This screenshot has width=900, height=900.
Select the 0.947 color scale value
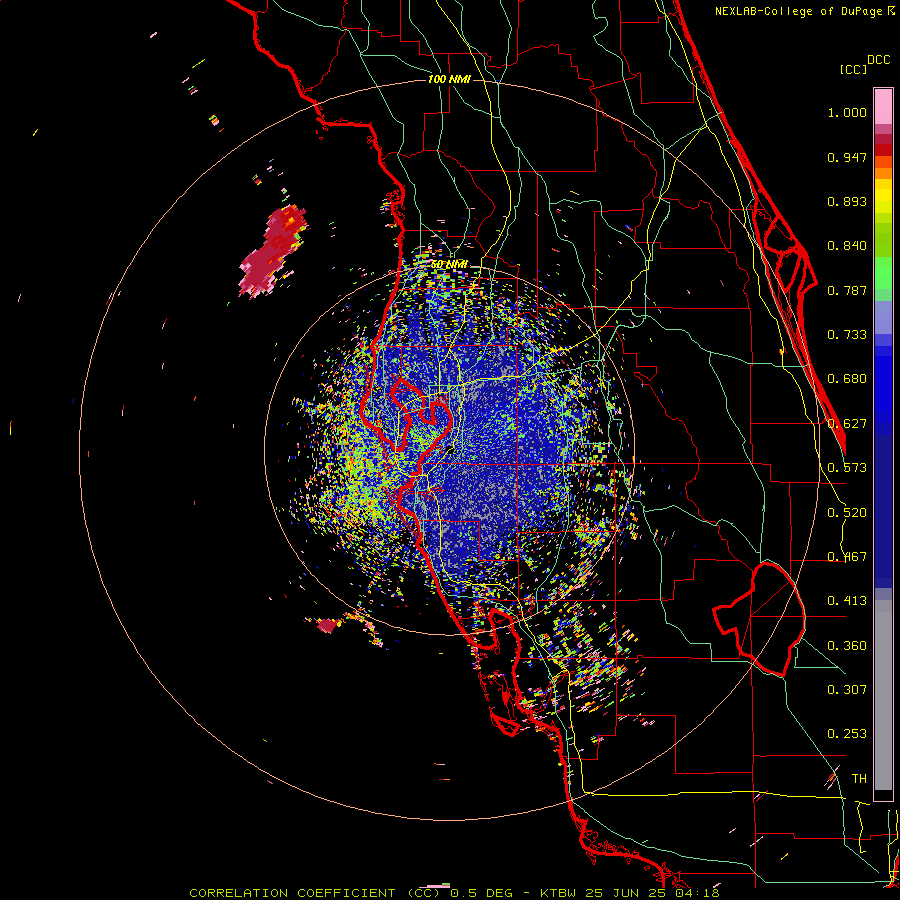(x=847, y=157)
